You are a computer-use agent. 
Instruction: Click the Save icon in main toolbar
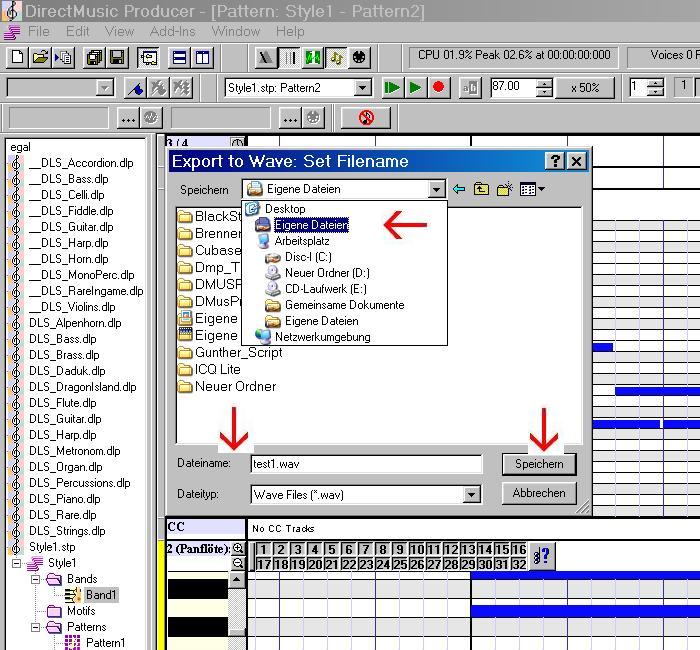click(x=117, y=58)
